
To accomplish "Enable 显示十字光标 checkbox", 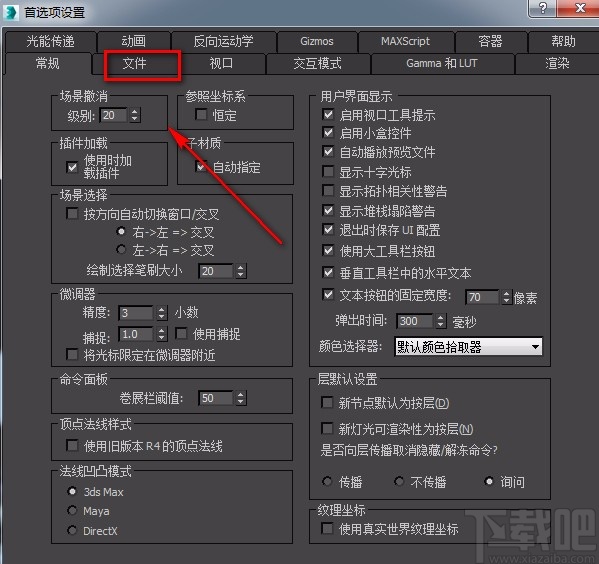I will coord(328,171).
